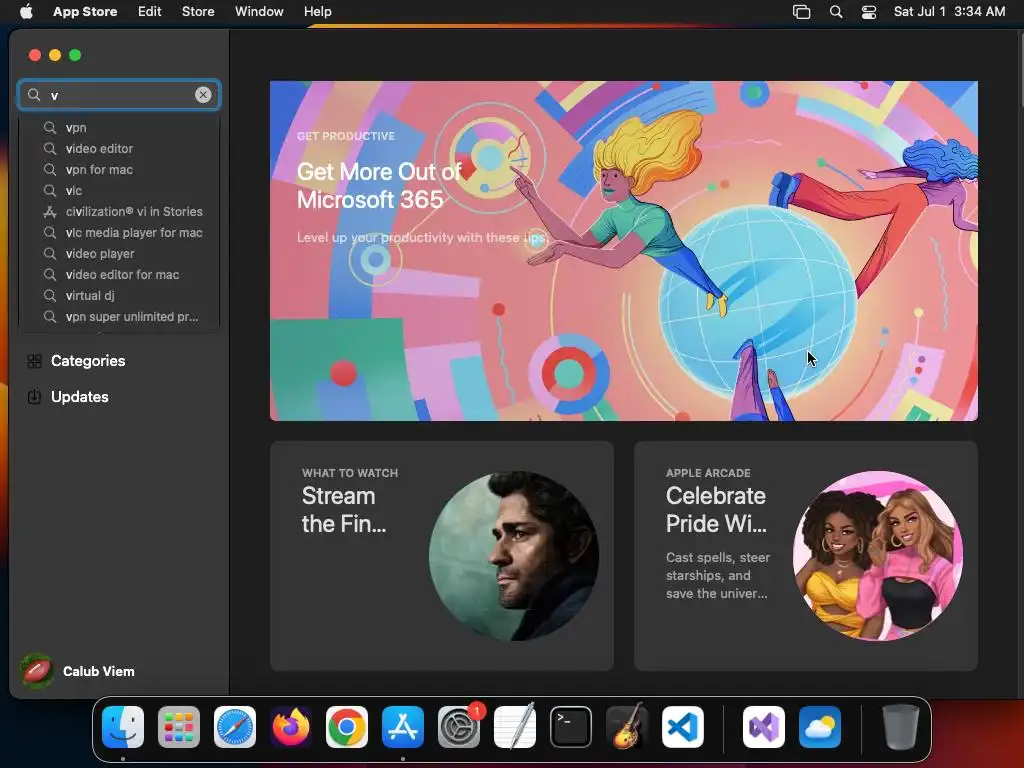Open the Microsoft 365 featured banner

(x=624, y=251)
